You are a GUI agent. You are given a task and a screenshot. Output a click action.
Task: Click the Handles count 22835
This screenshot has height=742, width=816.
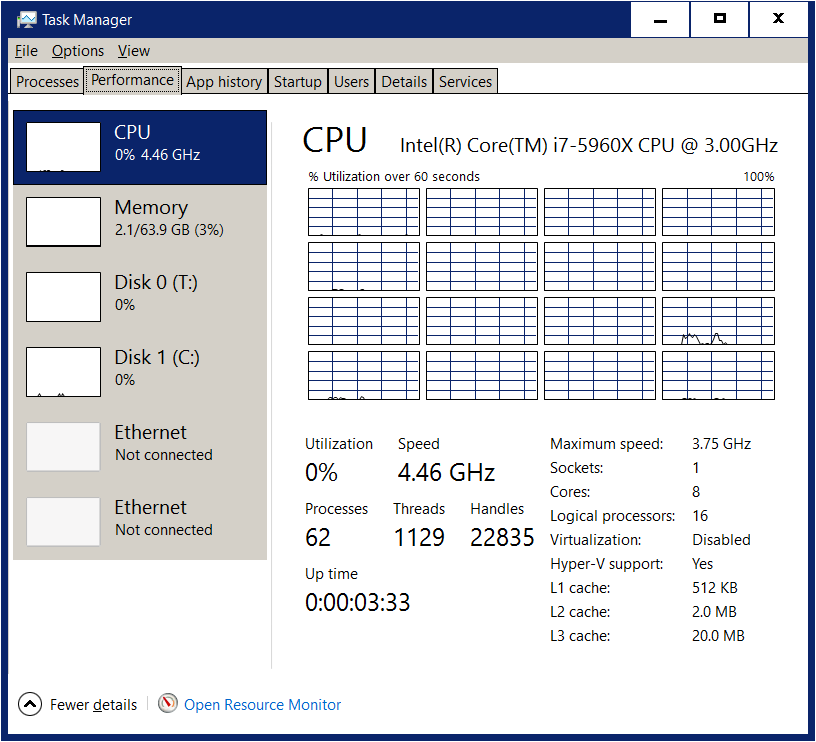(502, 538)
